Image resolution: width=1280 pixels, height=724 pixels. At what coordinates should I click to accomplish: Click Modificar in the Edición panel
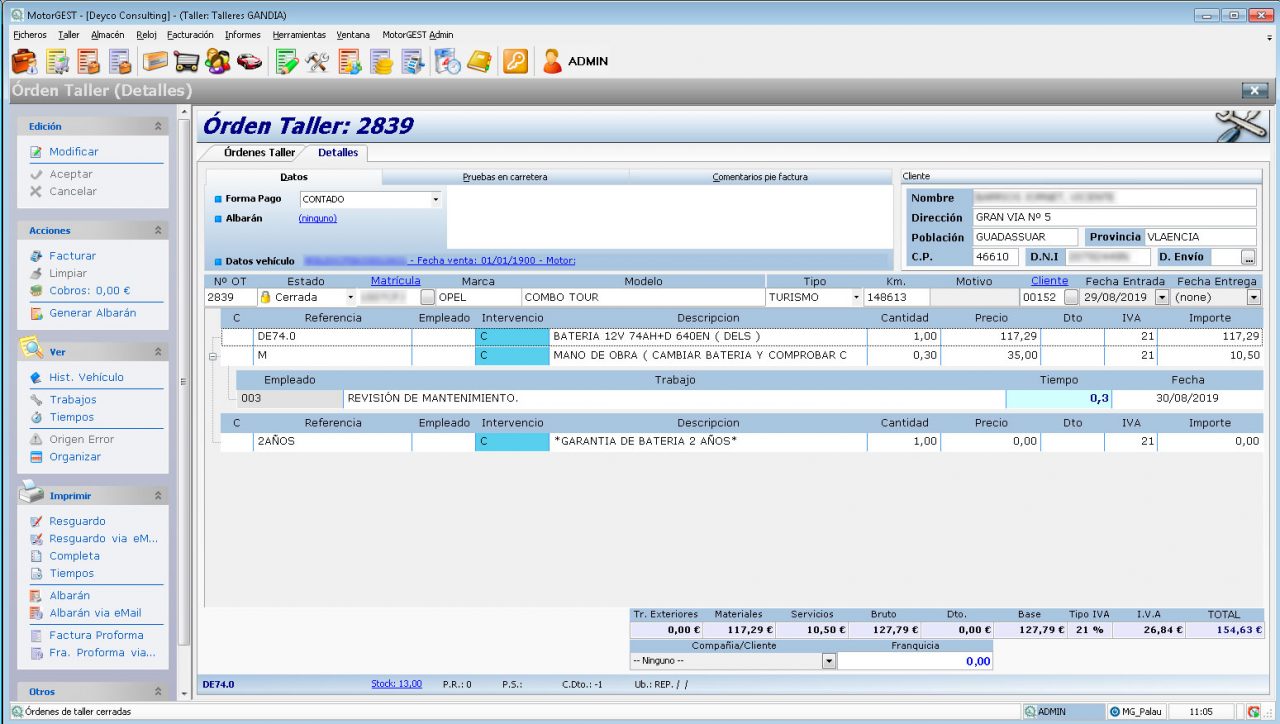[x=74, y=152]
